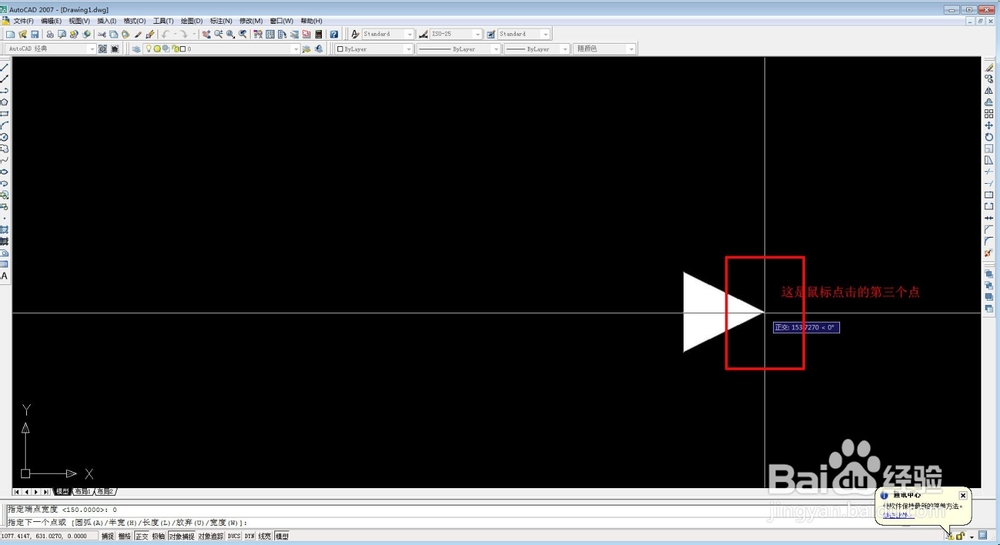The height and width of the screenshot is (545, 1000).
Task: Open the 视图(V) menu
Action: 79,20
